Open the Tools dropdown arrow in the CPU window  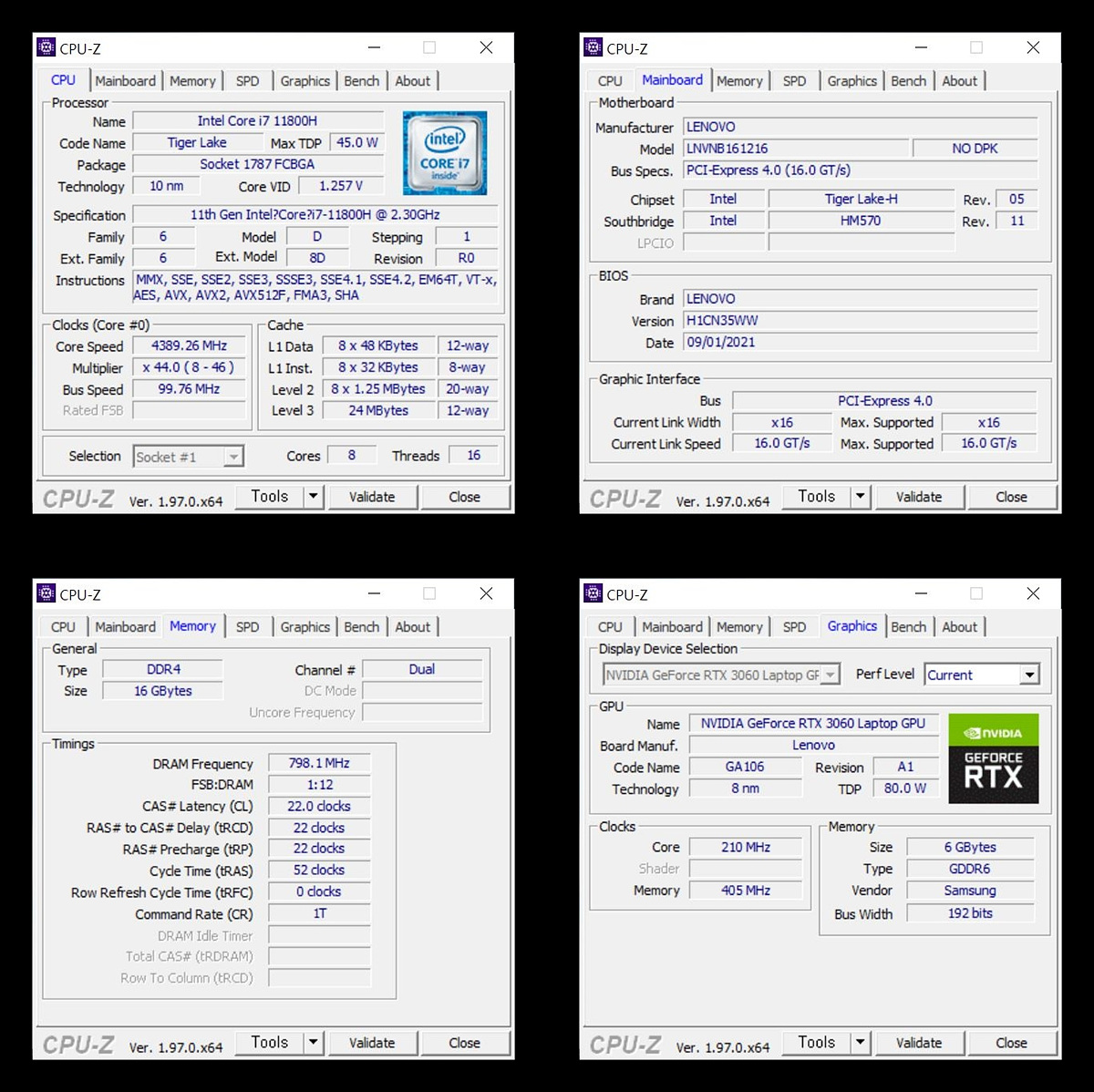pyautogui.click(x=314, y=497)
